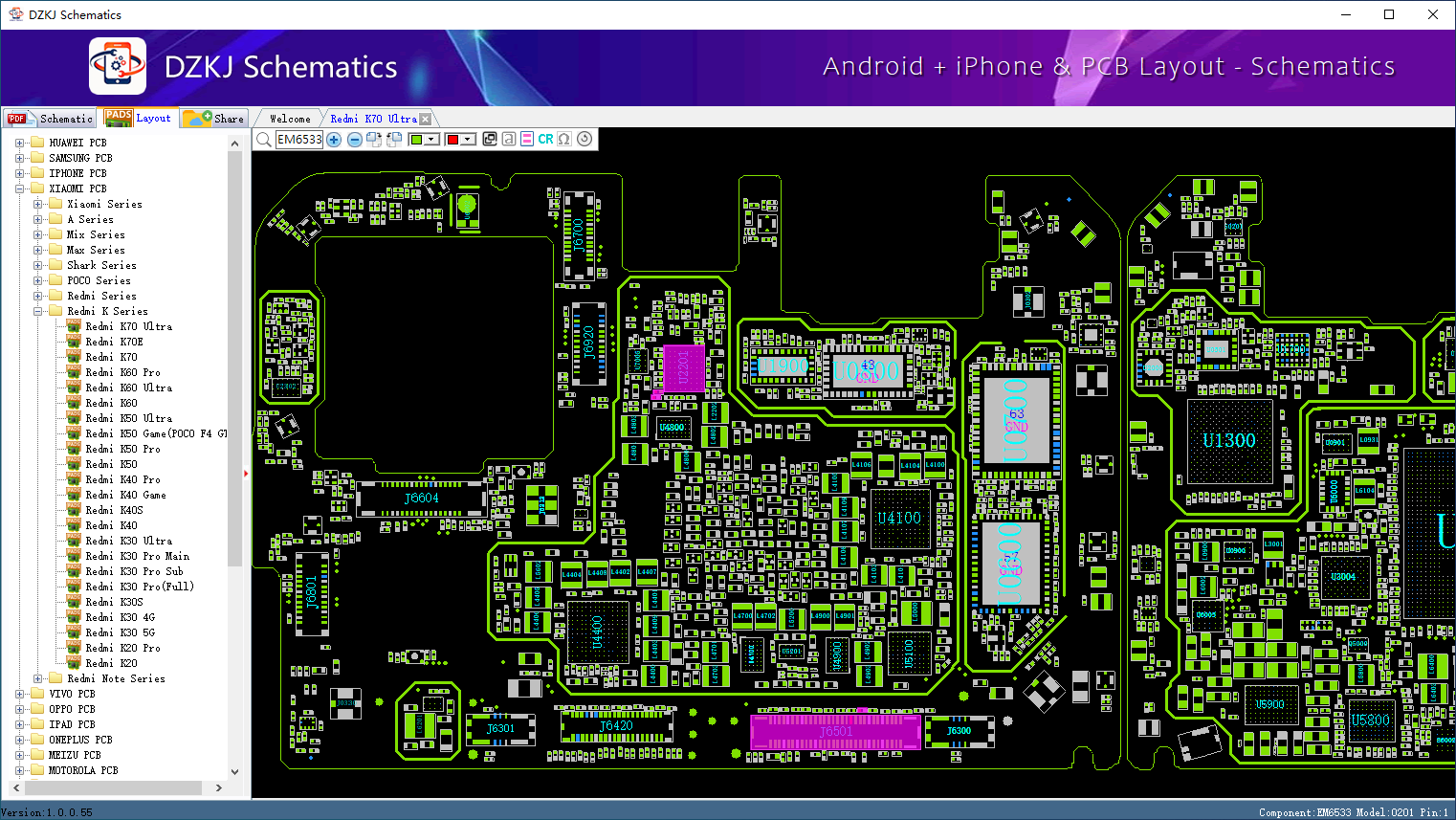Viewport: 1456px width, 820px height.
Task: Click the tree horizontal scroll left arrow
Action: coord(16,788)
